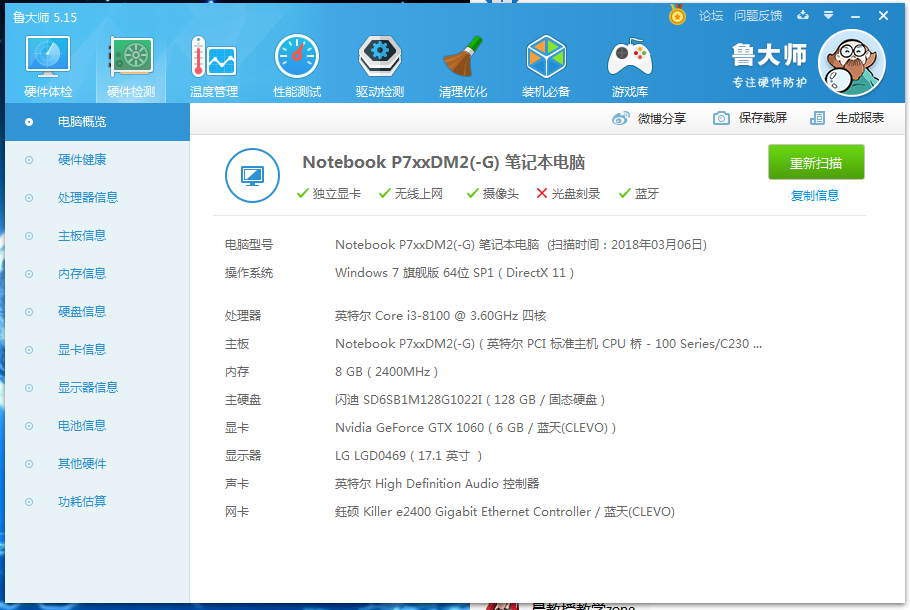This screenshot has width=910, height=610.
Task: Open 论坛 forum link
Action: click(x=710, y=16)
